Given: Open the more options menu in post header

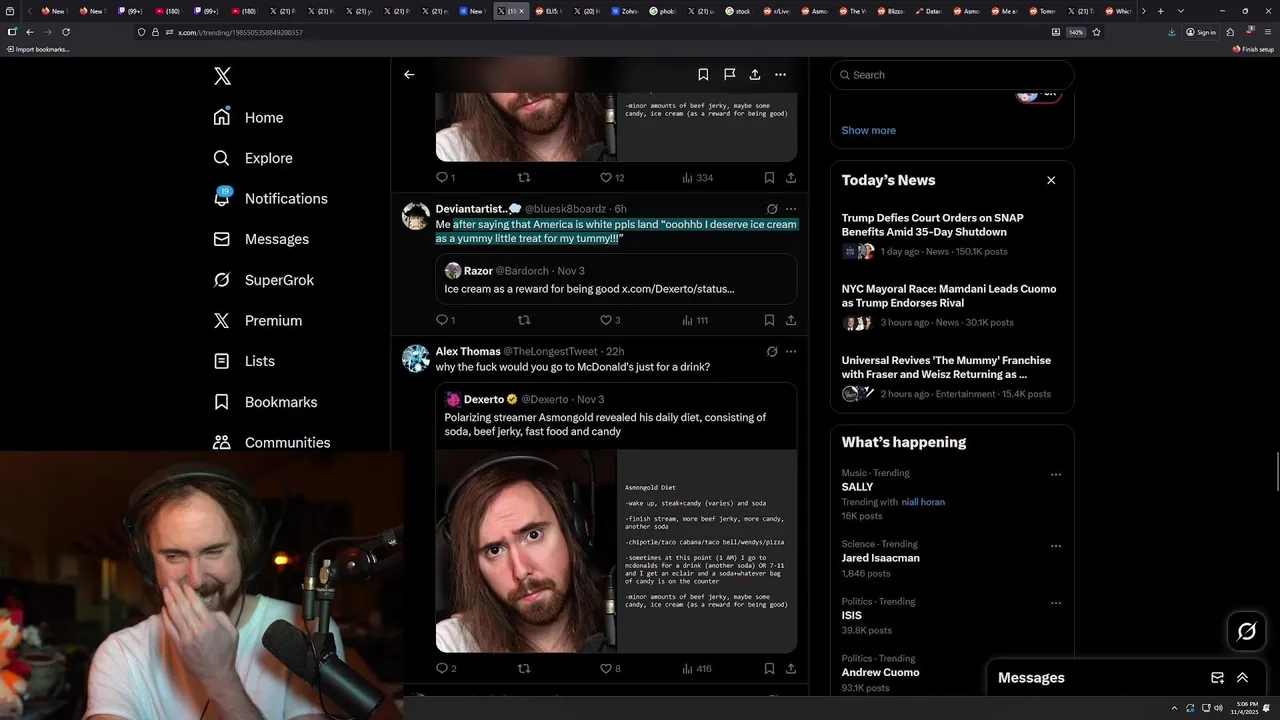Looking at the screenshot, I should pyautogui.click(x=780, y=74).
